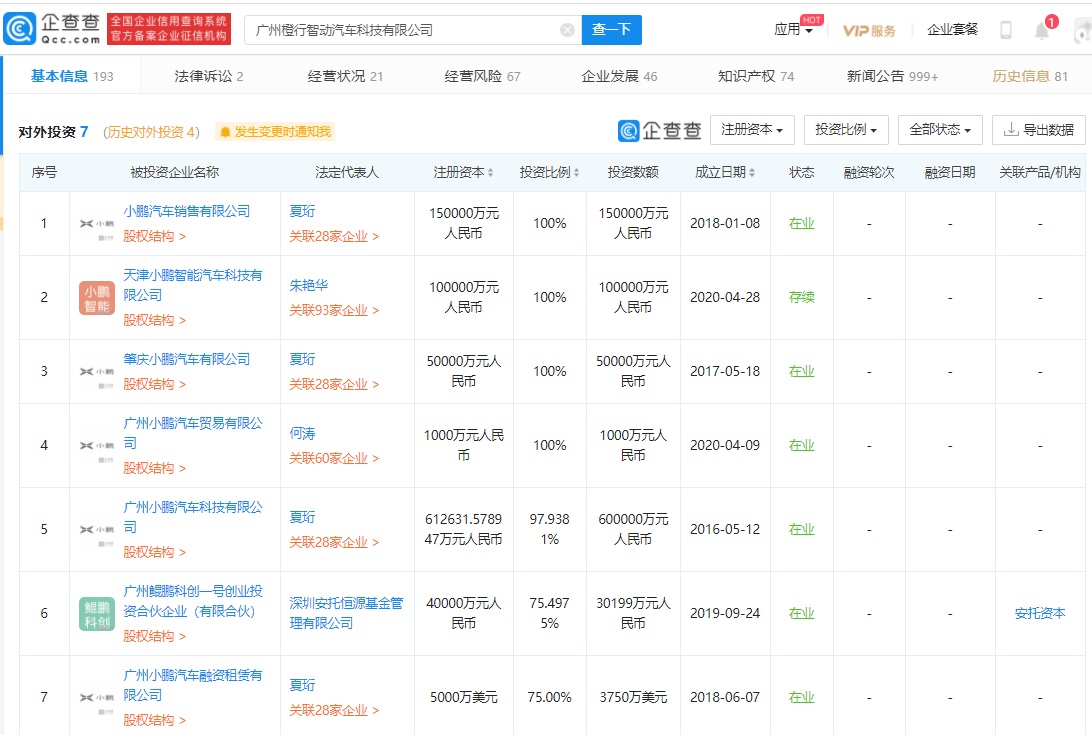Image resolution: width=1092 pixels, height=735 pixels.
Task: Switch to 知识产权 tab
Action: 756,76
